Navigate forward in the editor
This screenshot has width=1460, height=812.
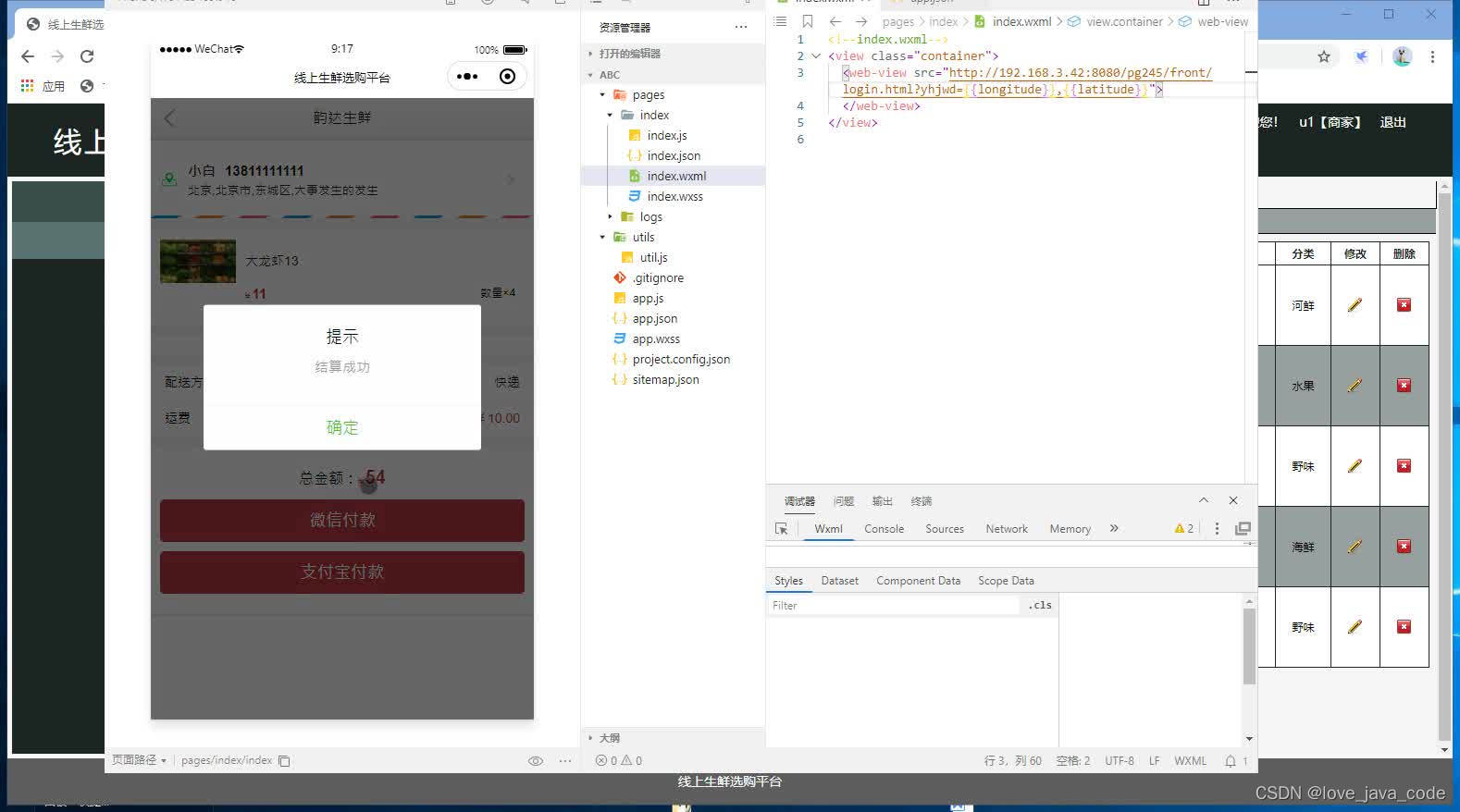861,21
